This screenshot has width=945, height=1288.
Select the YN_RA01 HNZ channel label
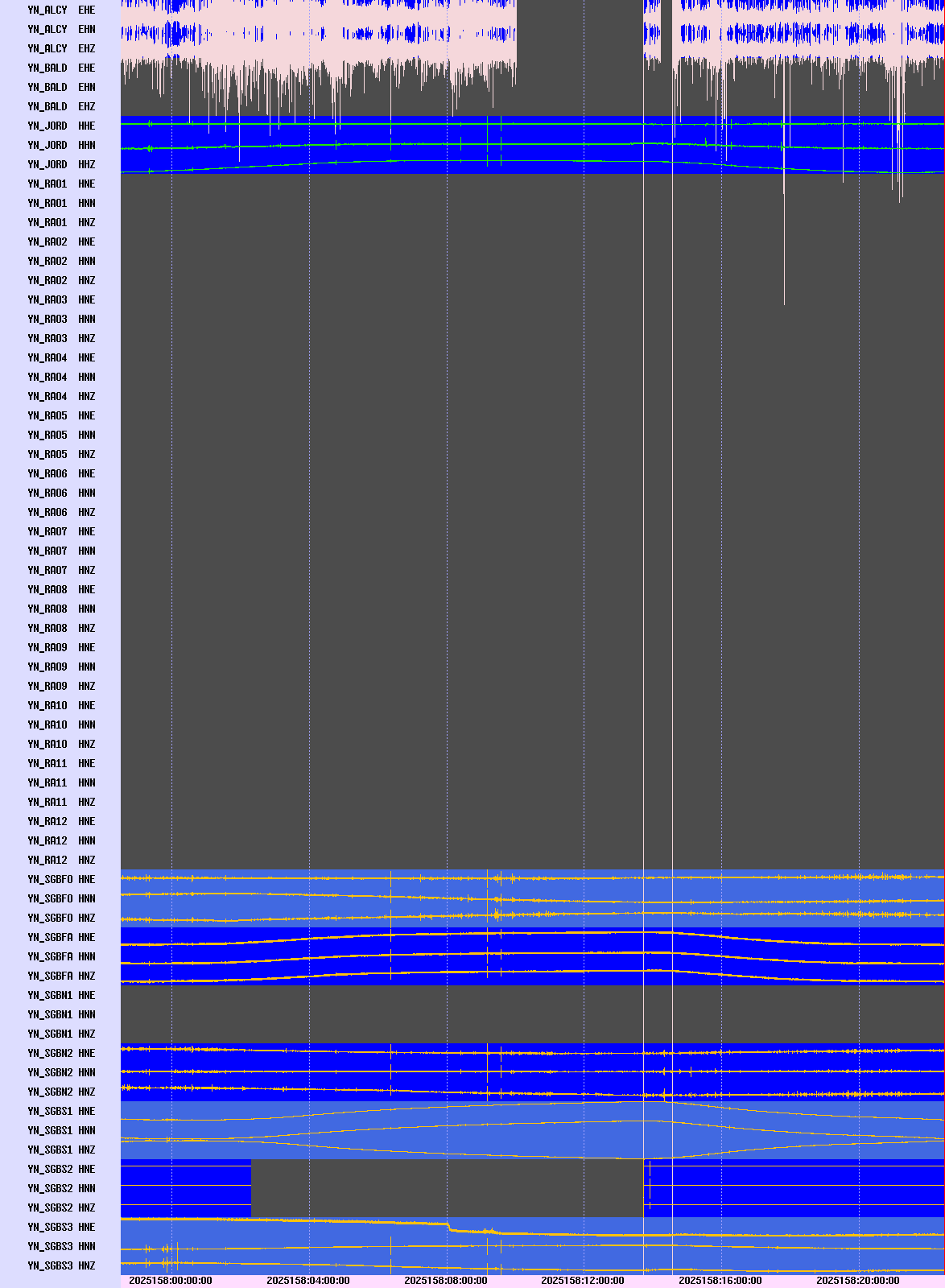click(61, 222)
